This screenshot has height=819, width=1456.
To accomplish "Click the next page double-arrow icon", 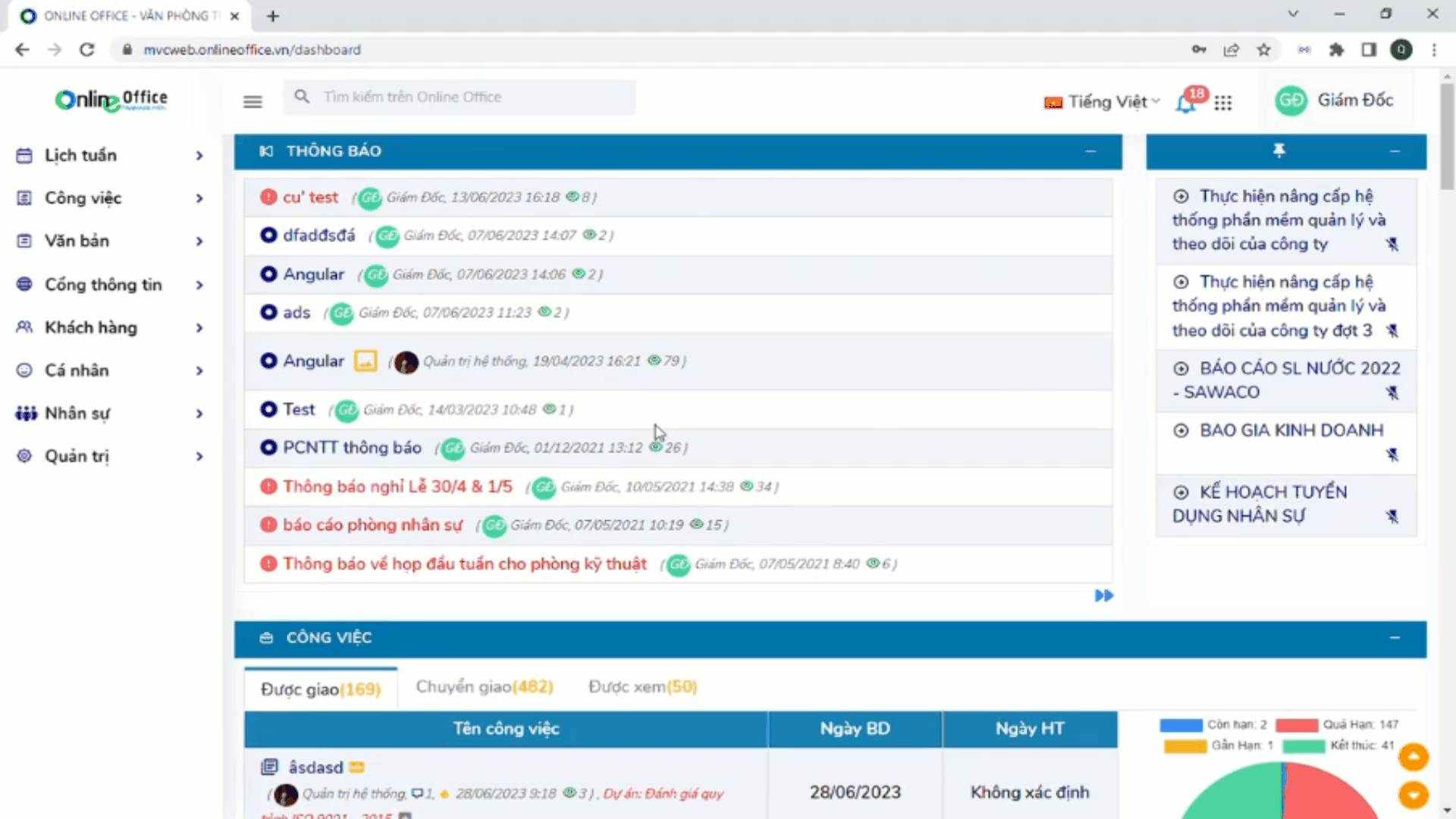I will [1103, 596].
